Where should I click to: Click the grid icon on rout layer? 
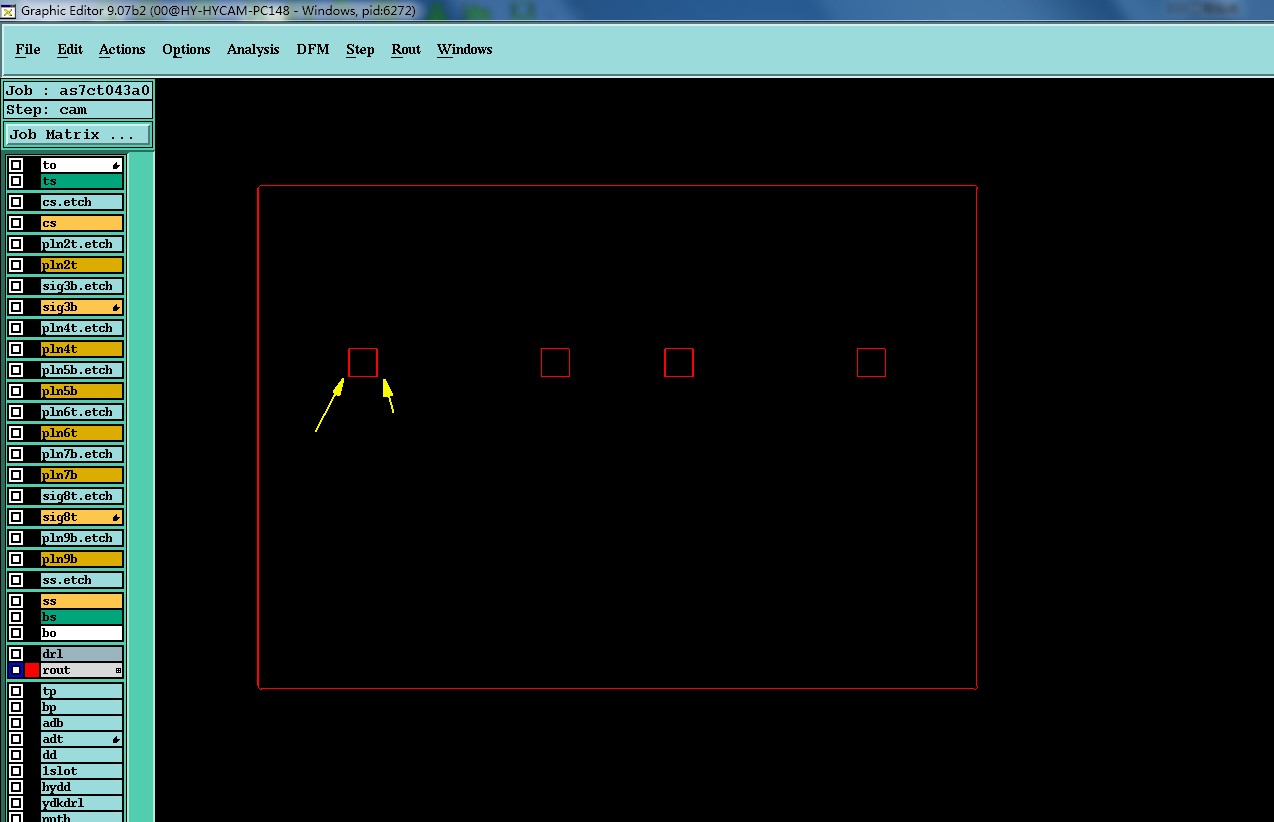coord(118,670)
